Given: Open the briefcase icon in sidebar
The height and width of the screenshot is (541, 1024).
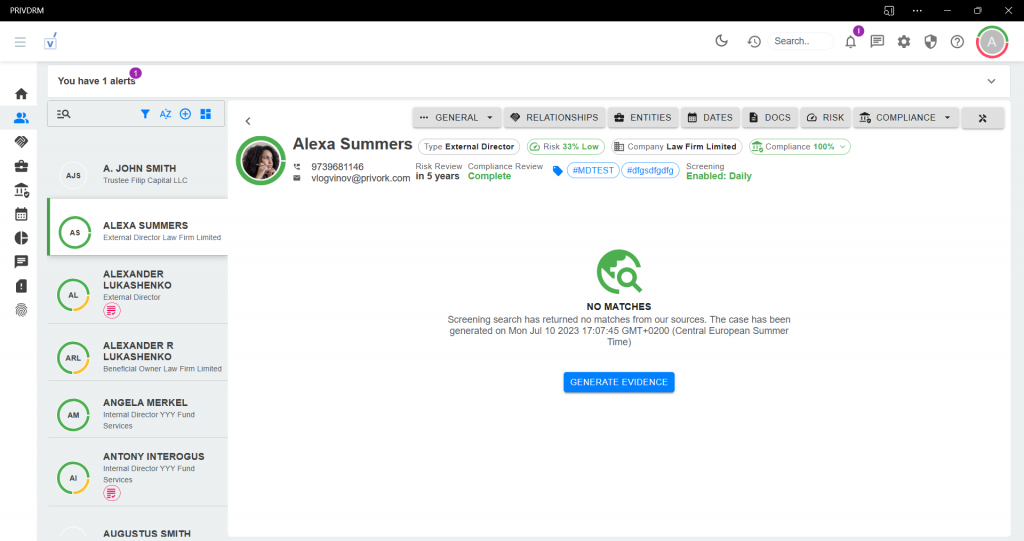Looking at the screenshot, I should (x=21, y=166).
